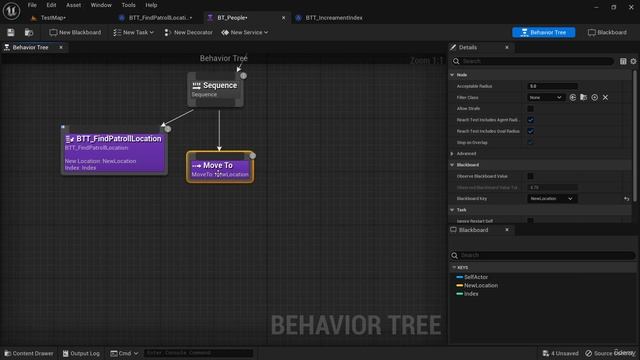
Task: Click the Blackboard search magnifier icon
Action: point(454,256)
